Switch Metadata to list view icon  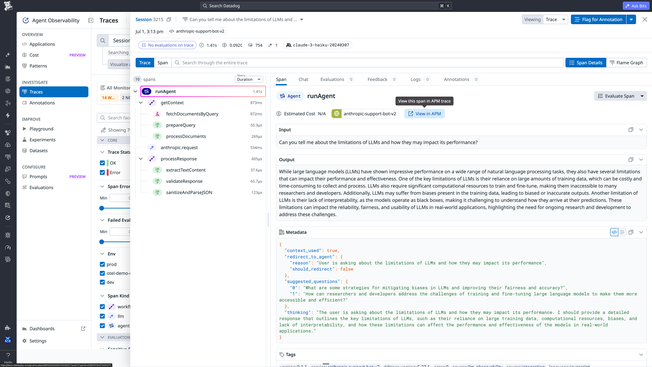click(x=622, y=232)
